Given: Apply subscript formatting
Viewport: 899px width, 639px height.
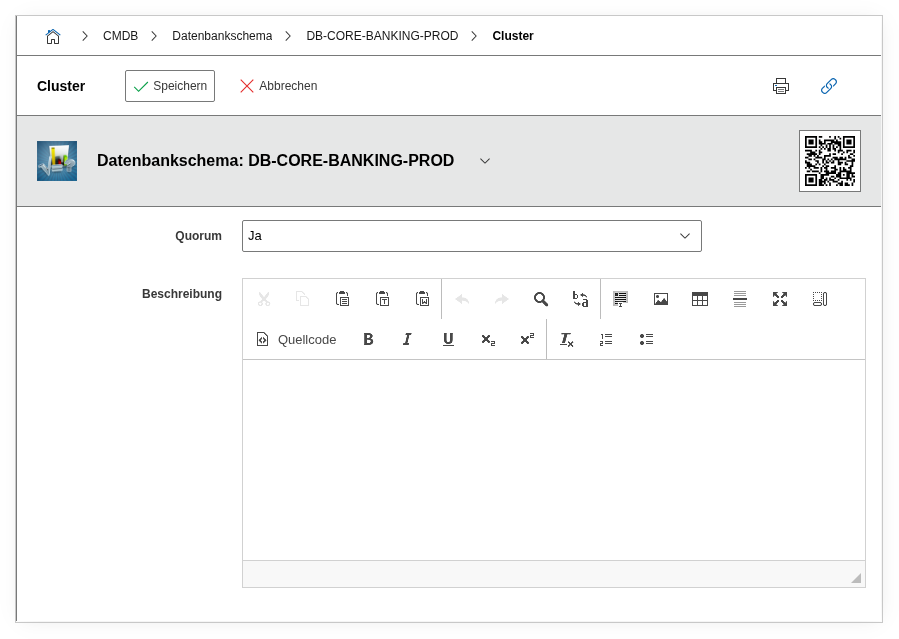Looking at the screenshot, I should (488, 339).
